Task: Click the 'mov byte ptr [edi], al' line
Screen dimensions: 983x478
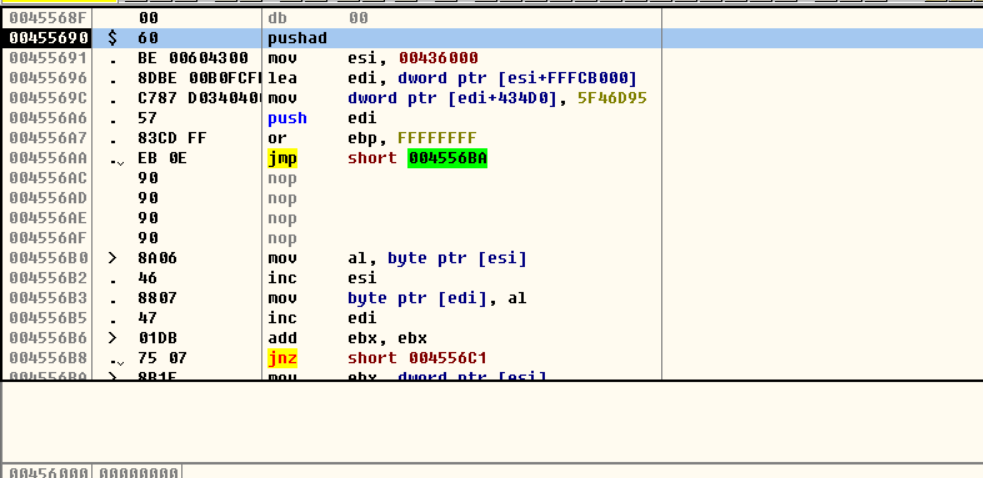Action: (397, 298)
